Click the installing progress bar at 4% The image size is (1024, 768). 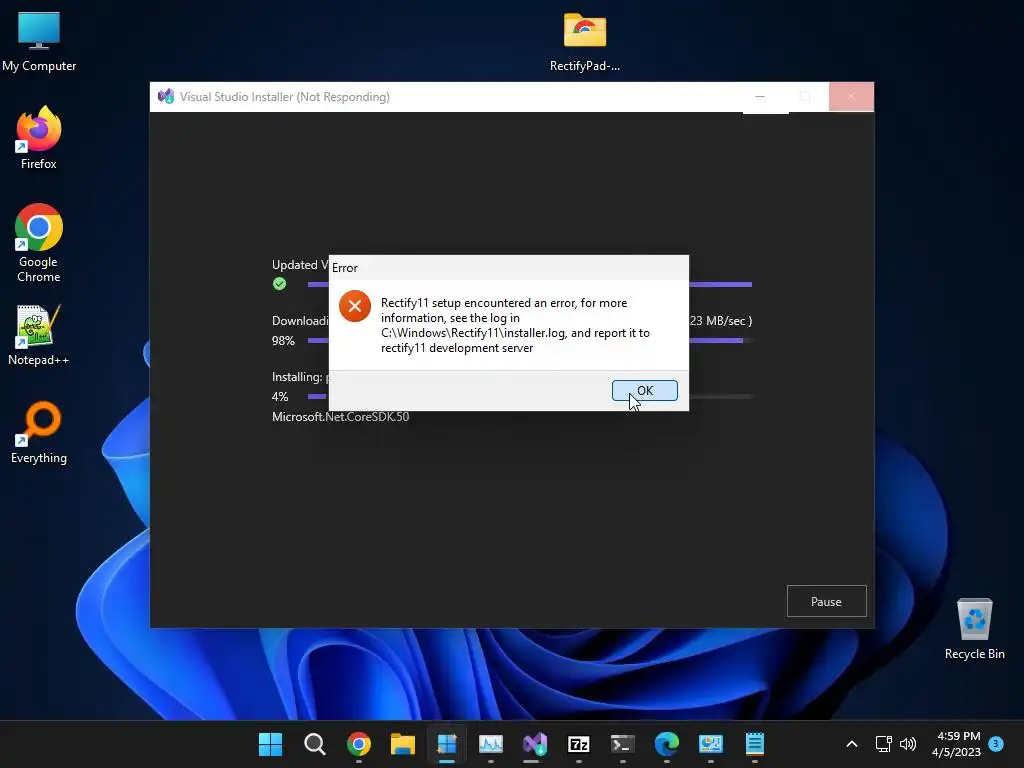point(530,396)
